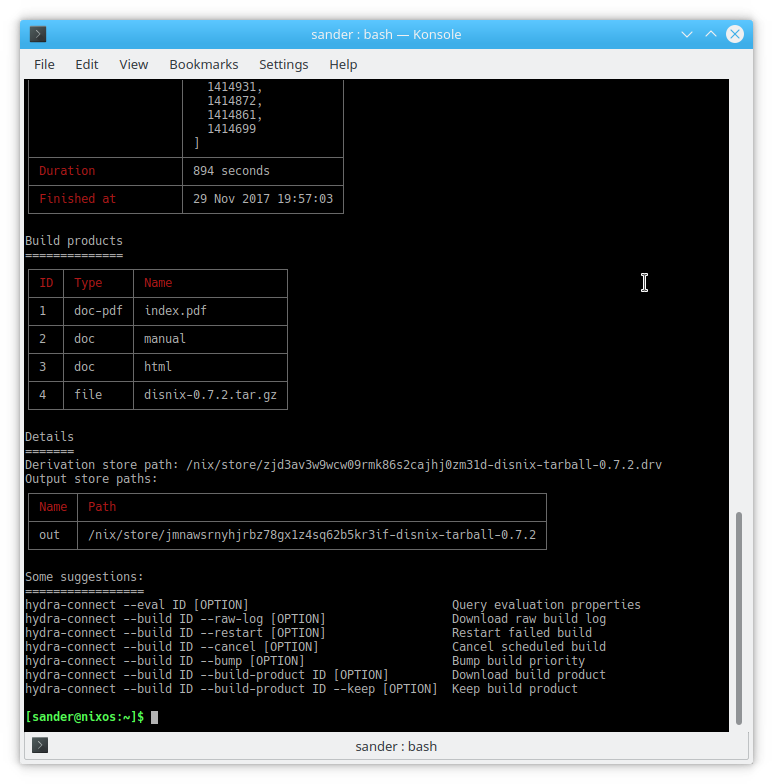Close the Konsole window
Image resolution: width=773 pixels, height=784 pixels.
[735, 34]
